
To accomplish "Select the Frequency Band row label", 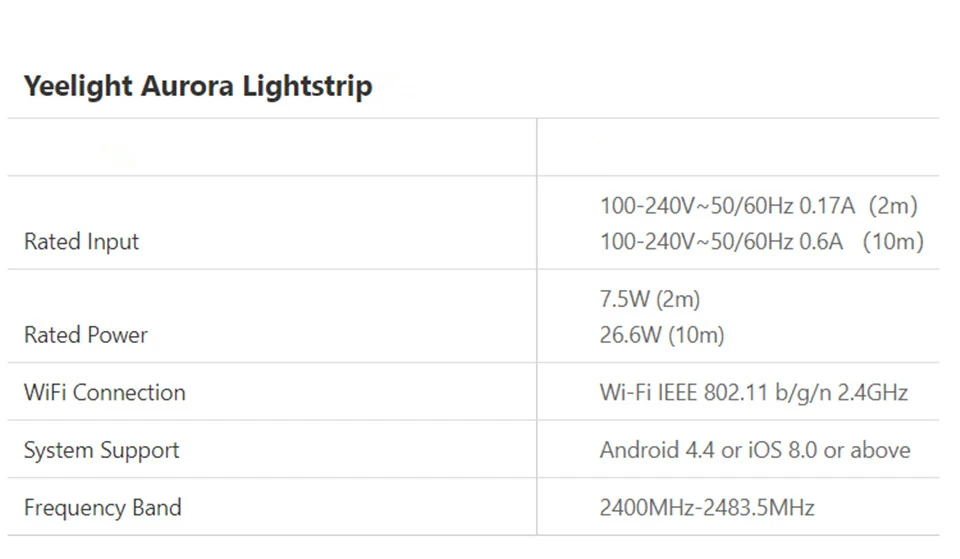I will 102,508.
